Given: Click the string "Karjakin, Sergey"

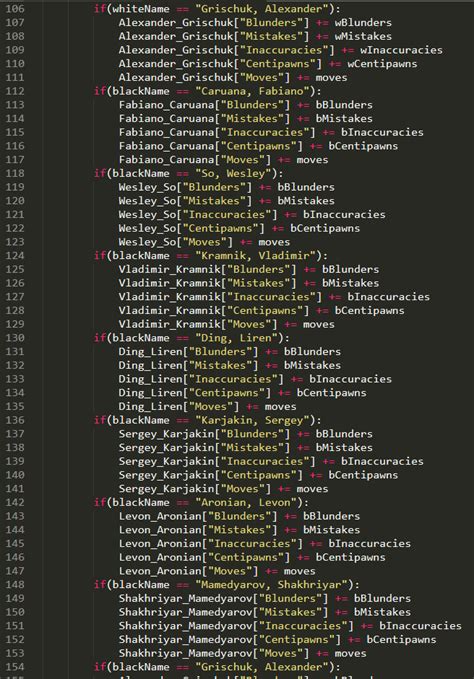Looking at the screenshot, I should tap(252, 420).
